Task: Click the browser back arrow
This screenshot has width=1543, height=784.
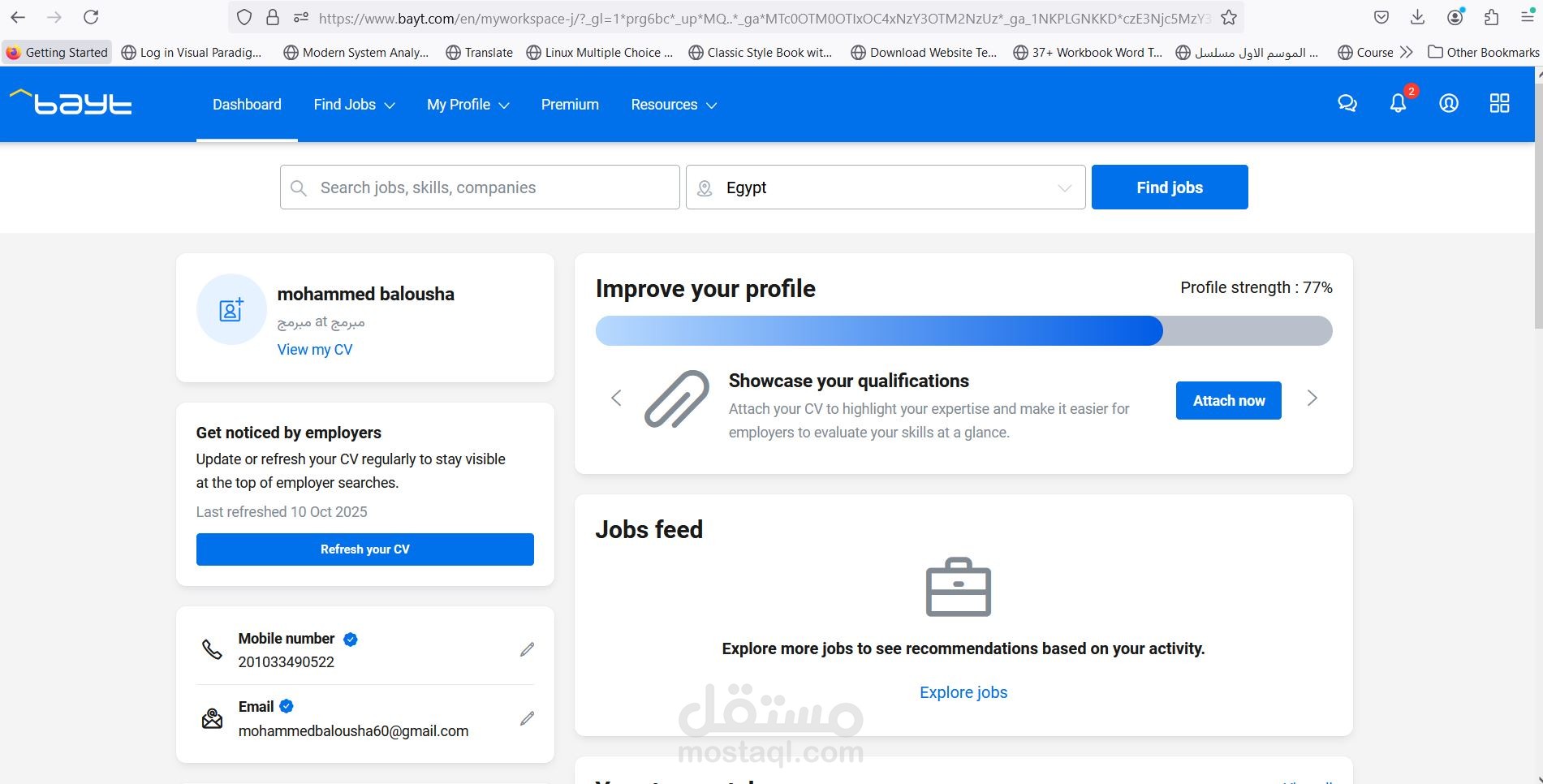Action: point(18,17)
